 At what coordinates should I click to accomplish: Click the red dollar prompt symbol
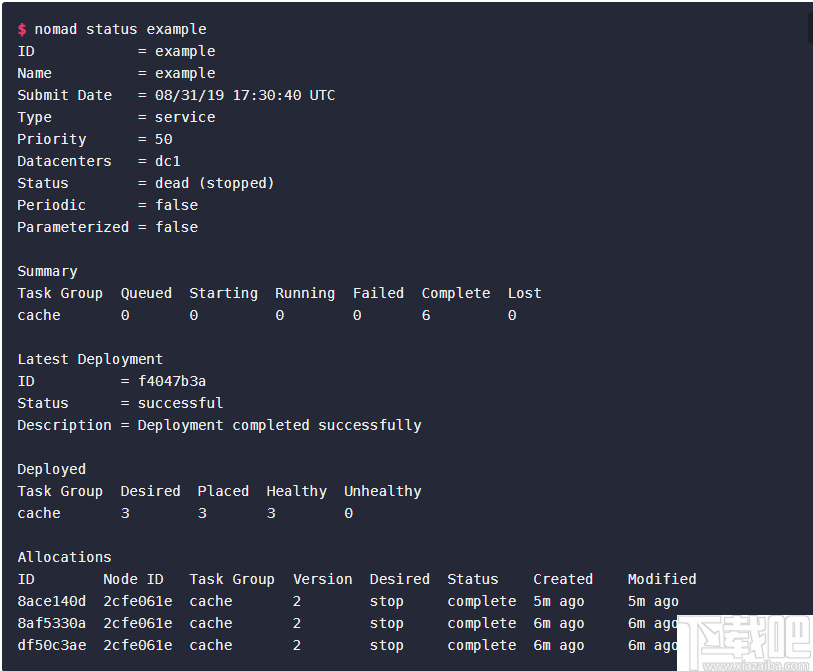[22, 30]
